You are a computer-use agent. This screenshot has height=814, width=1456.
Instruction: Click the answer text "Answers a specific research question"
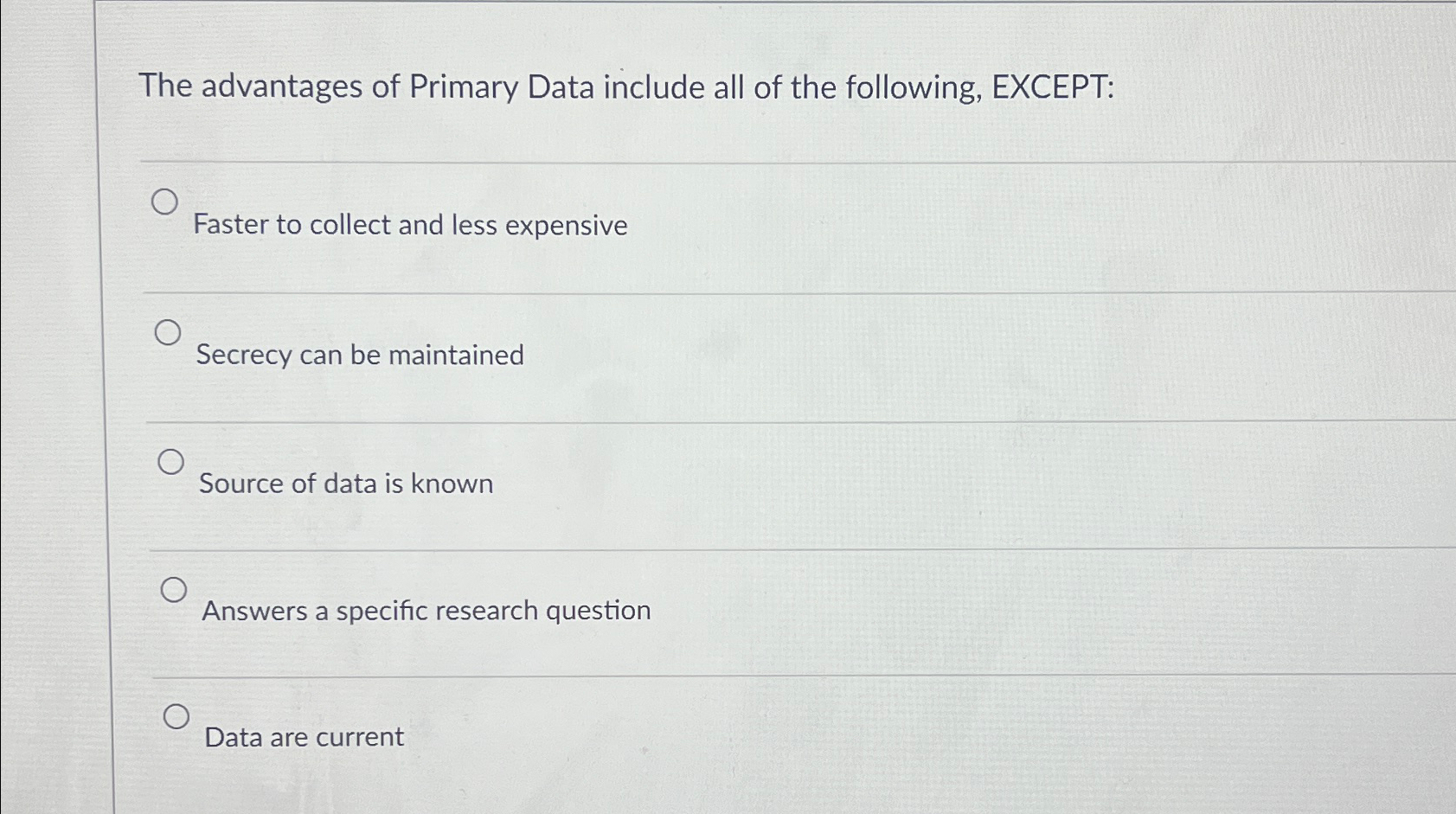[426, 610]
